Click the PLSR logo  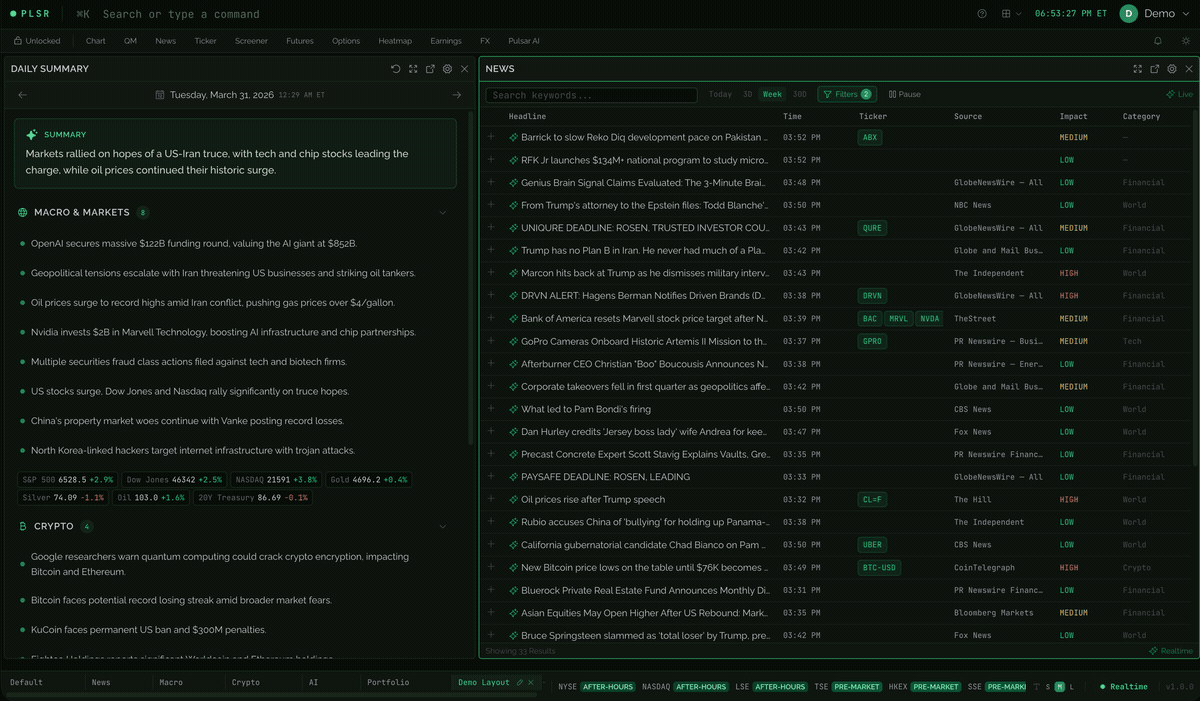tap(29, 14)
